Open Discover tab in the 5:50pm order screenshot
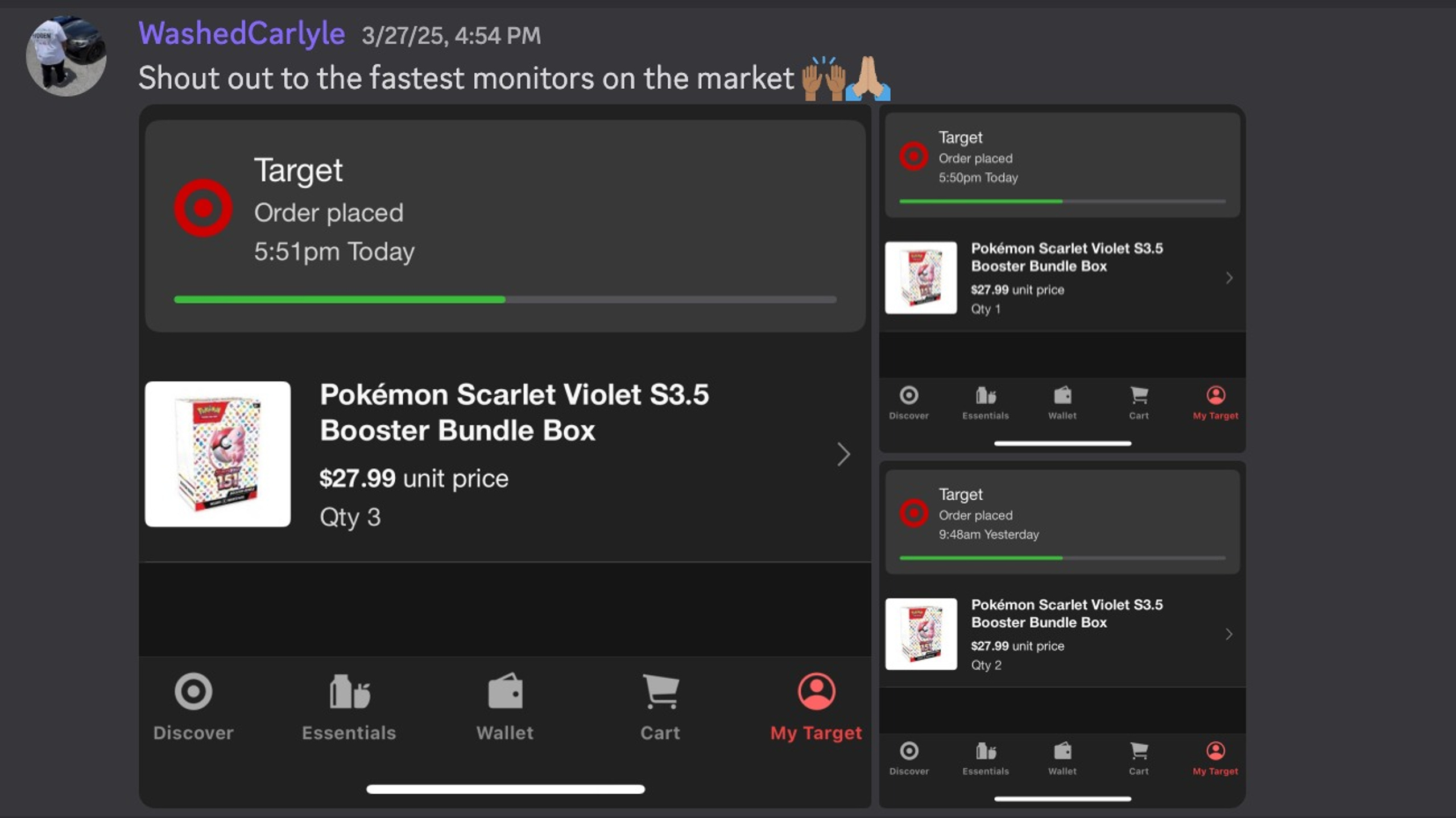Screen dimensions: 1456x818 [x=909, y=403]
